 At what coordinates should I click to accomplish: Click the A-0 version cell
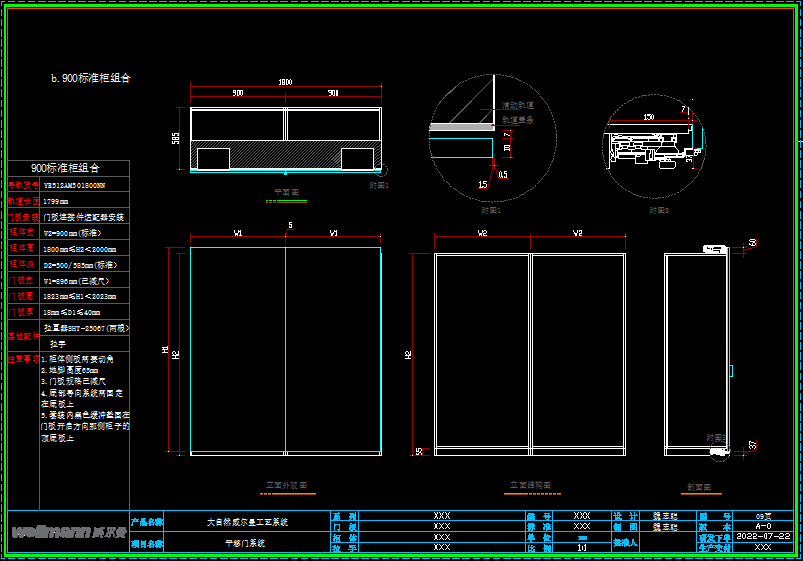(762, 525)
